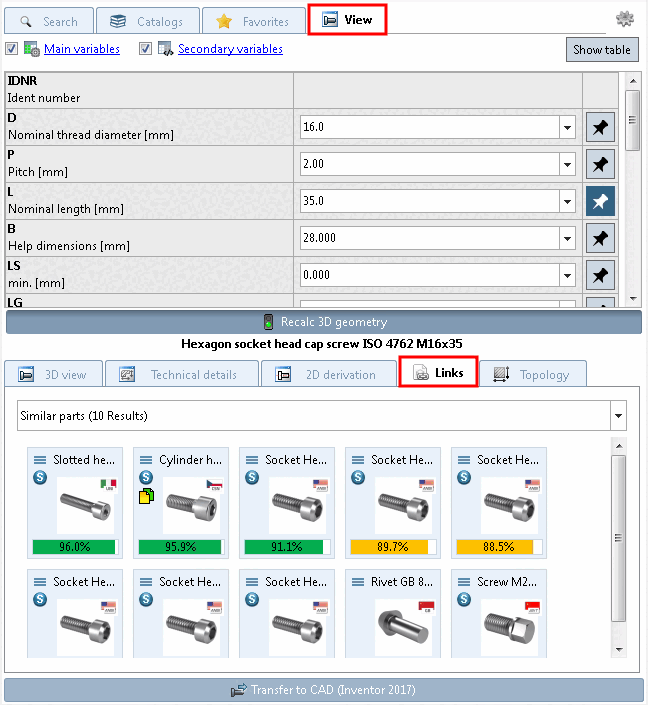This screenshot has width=648, height=705.
Task: Click the 96.0% similarity bar
Action: pos(75,547)
